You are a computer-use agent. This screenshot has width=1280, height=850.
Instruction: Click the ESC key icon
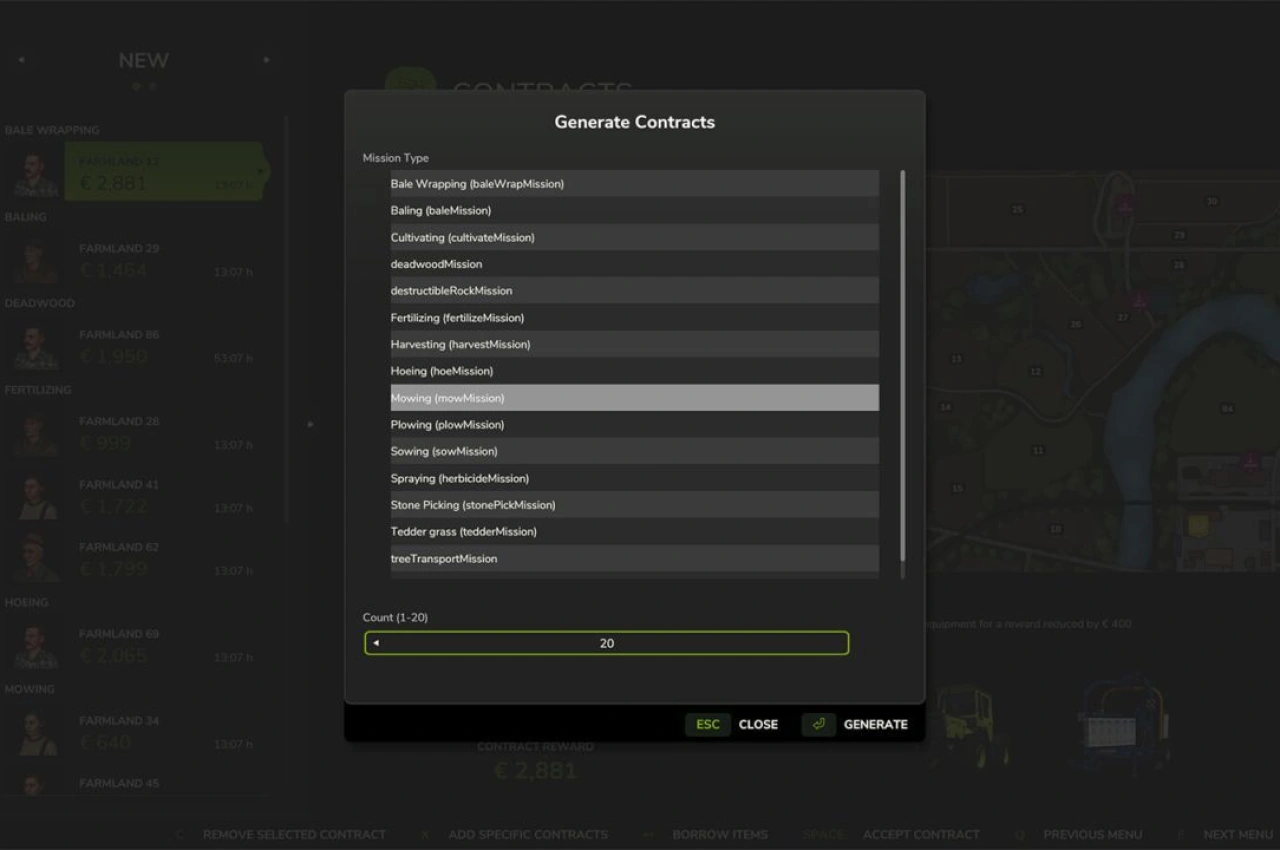click(x=707, y=725)
